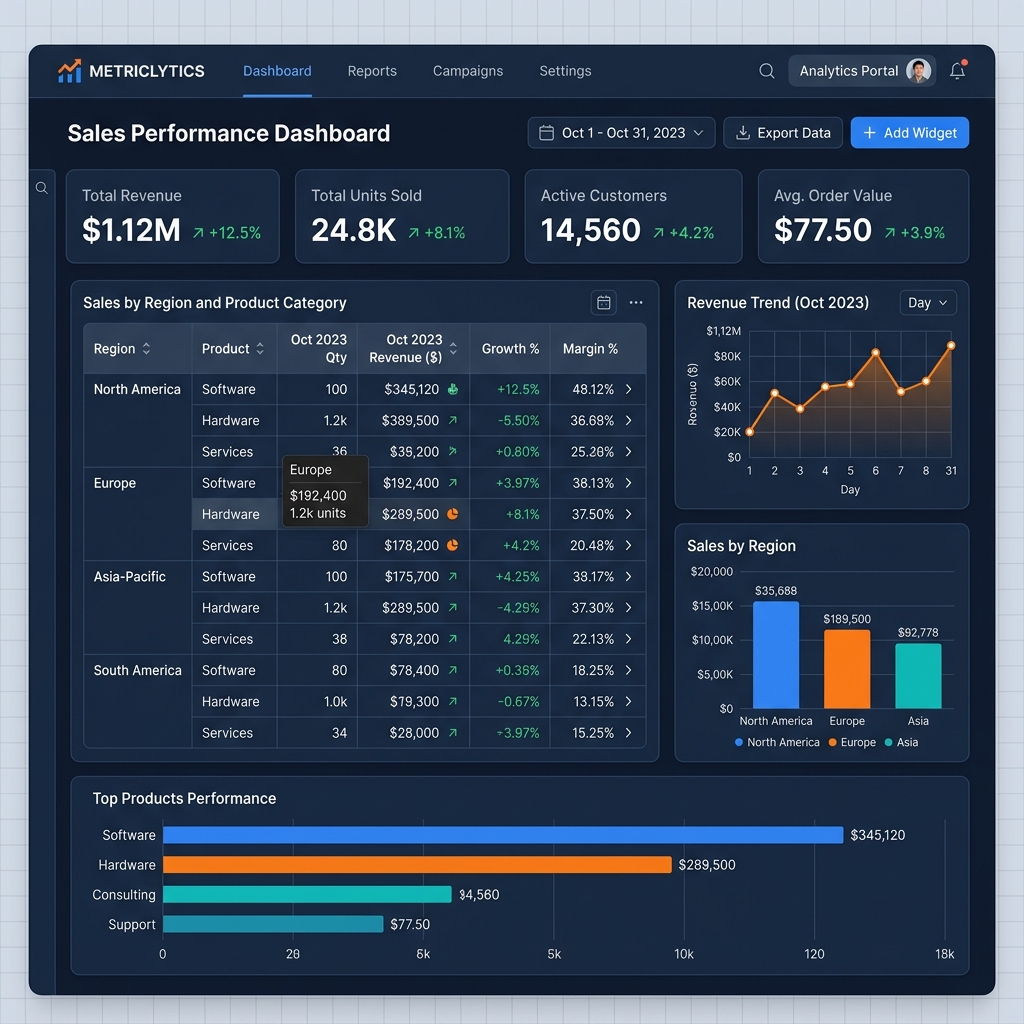This screenshot has width=1024, height=1024.
Task: Click the teal Asia legend dot
Action: click(x=888, y=743)
